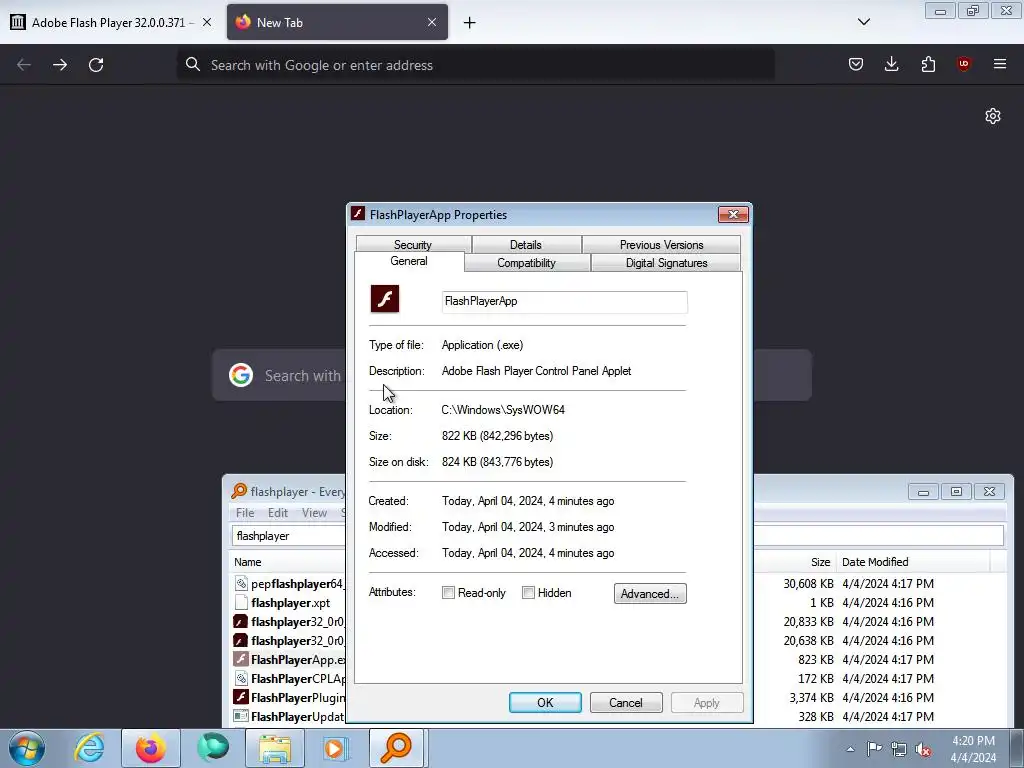Open the Compatibility tab
Screen dimensions: 1024x768
pos(526,263)
